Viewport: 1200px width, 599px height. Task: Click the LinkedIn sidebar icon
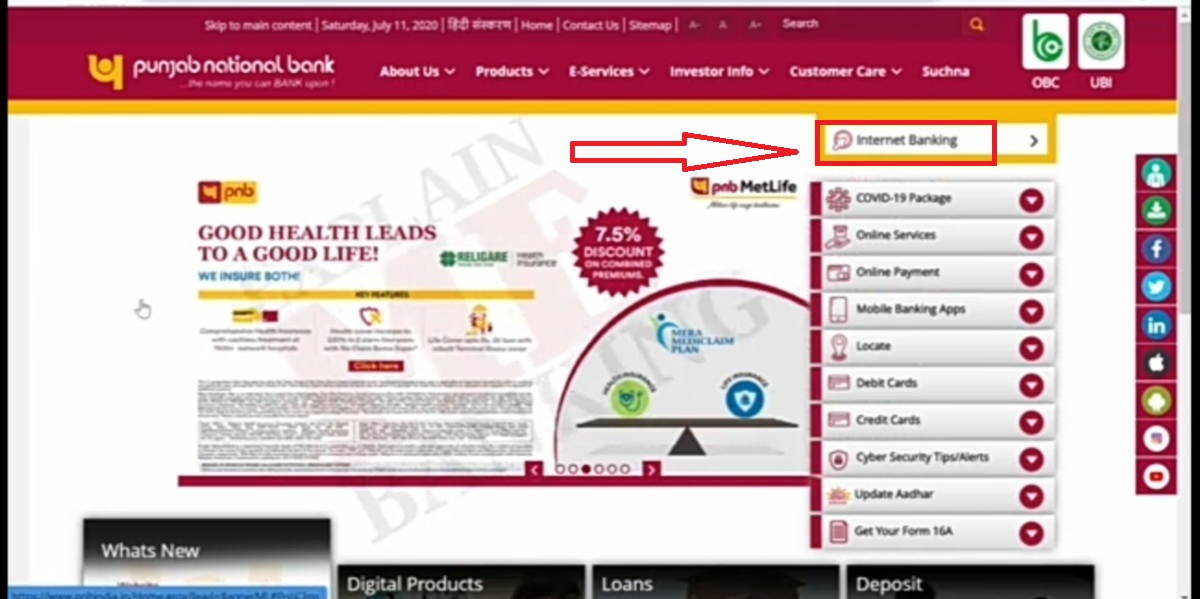click(x=1157, y=325)
